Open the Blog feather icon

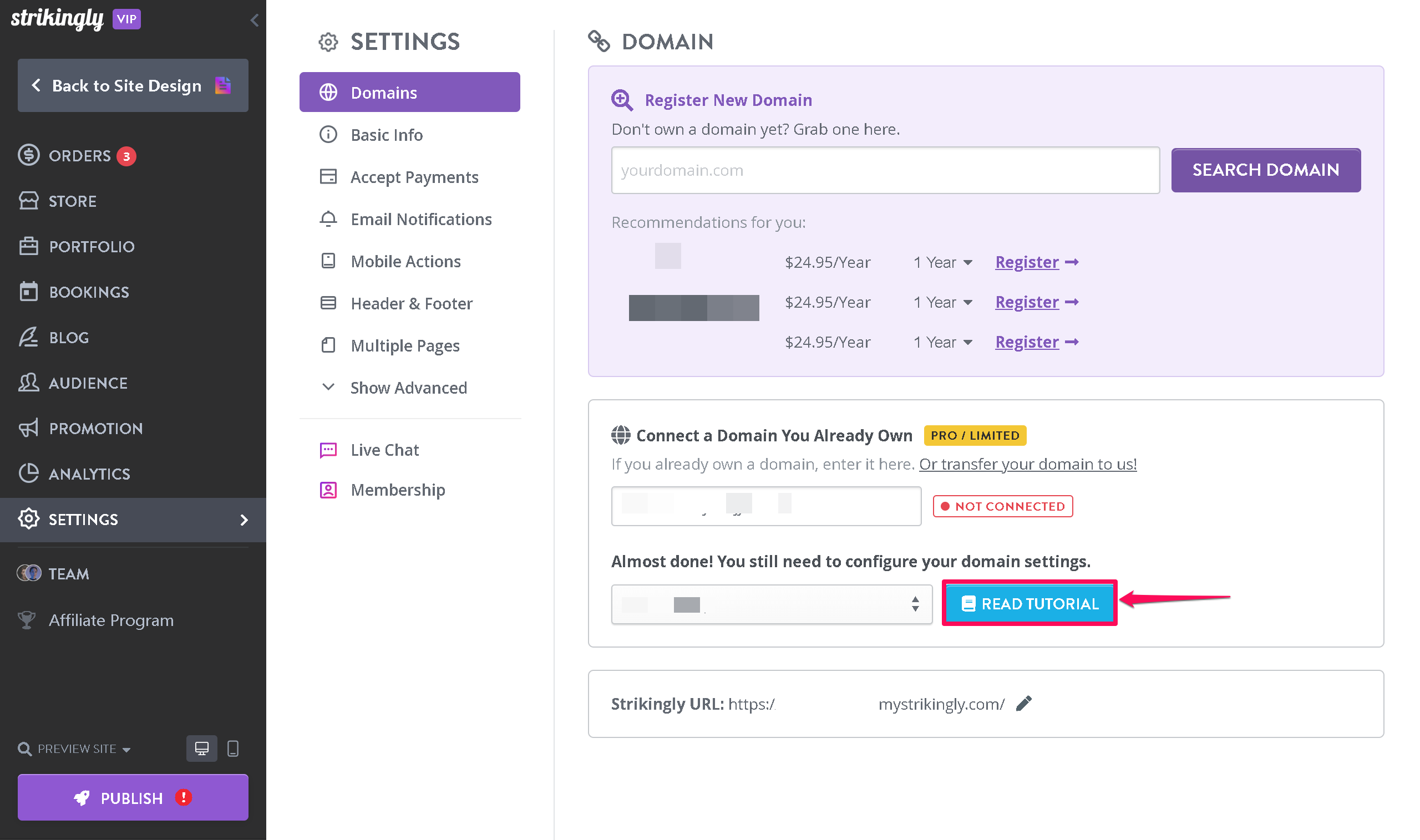click(x=28, y=337)
